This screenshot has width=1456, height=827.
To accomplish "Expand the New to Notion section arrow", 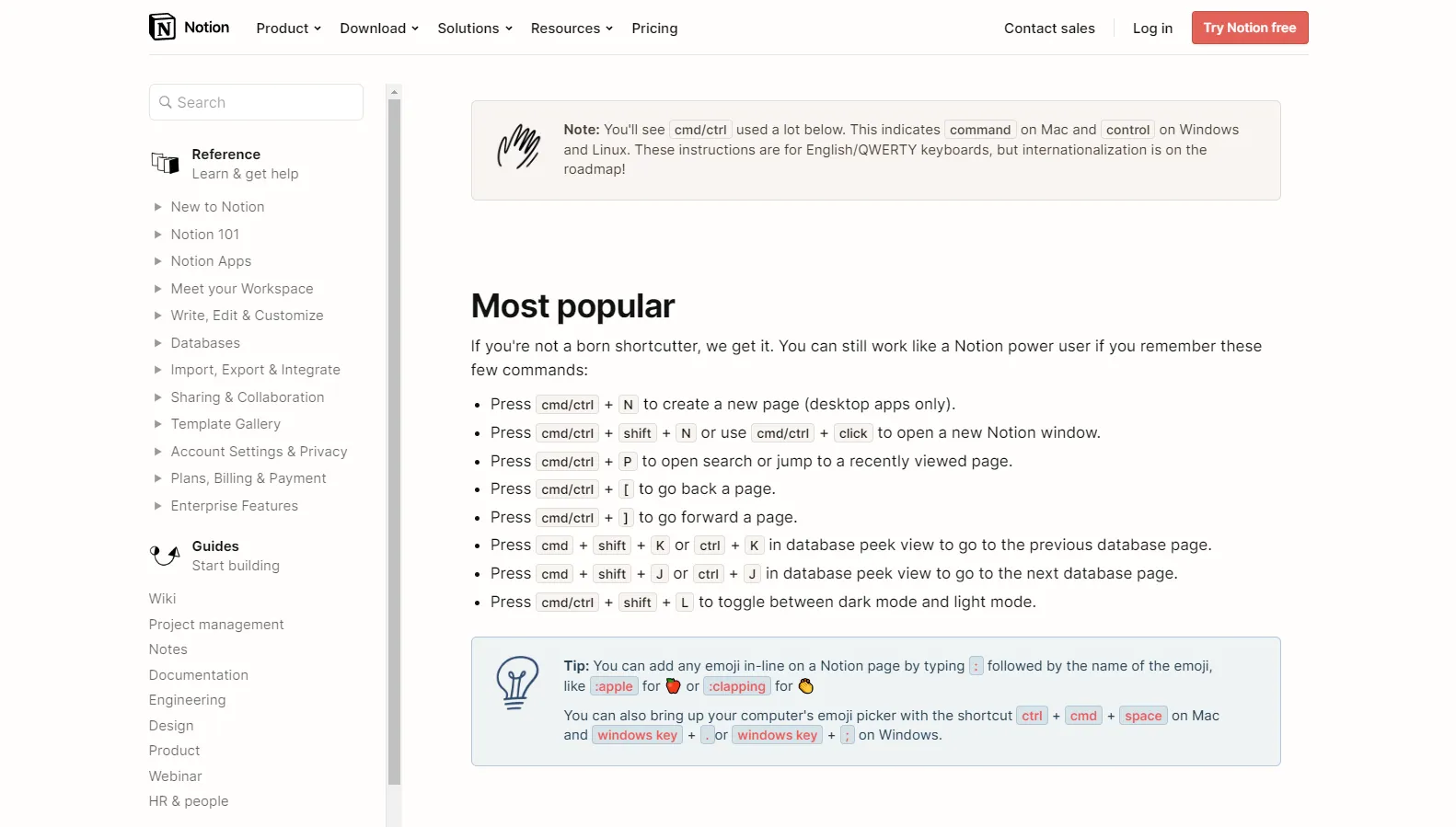I will (157, 207).
